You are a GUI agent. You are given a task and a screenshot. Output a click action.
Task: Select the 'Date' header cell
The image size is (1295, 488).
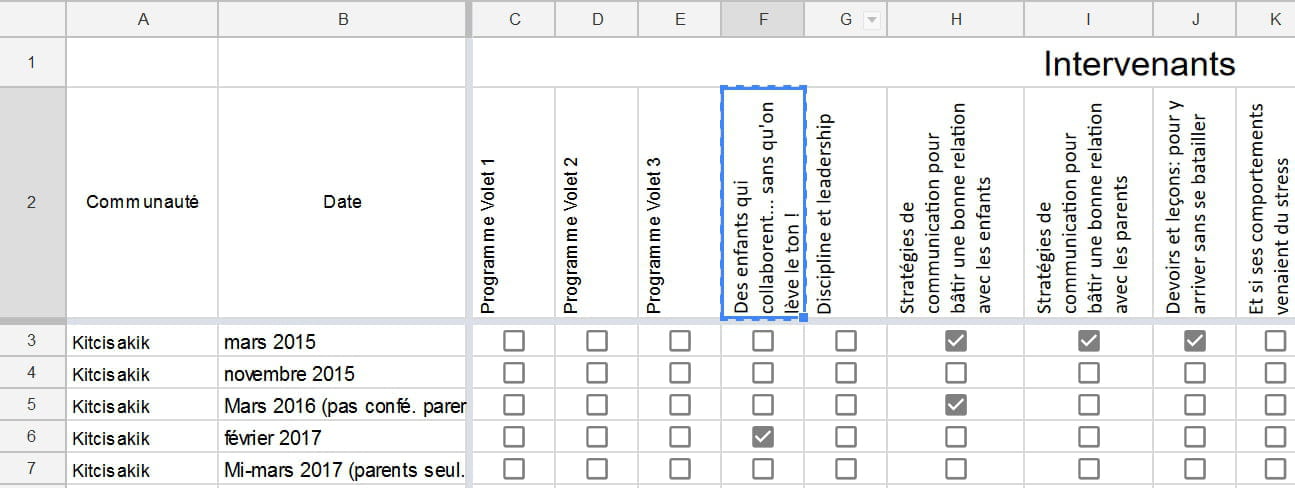tap(342, 202)
